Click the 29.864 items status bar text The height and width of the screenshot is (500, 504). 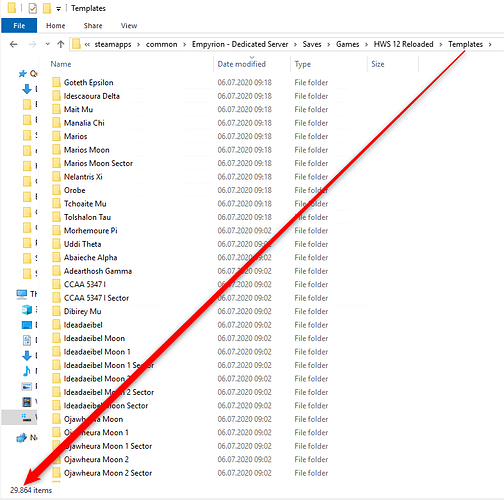pos(31,490)
